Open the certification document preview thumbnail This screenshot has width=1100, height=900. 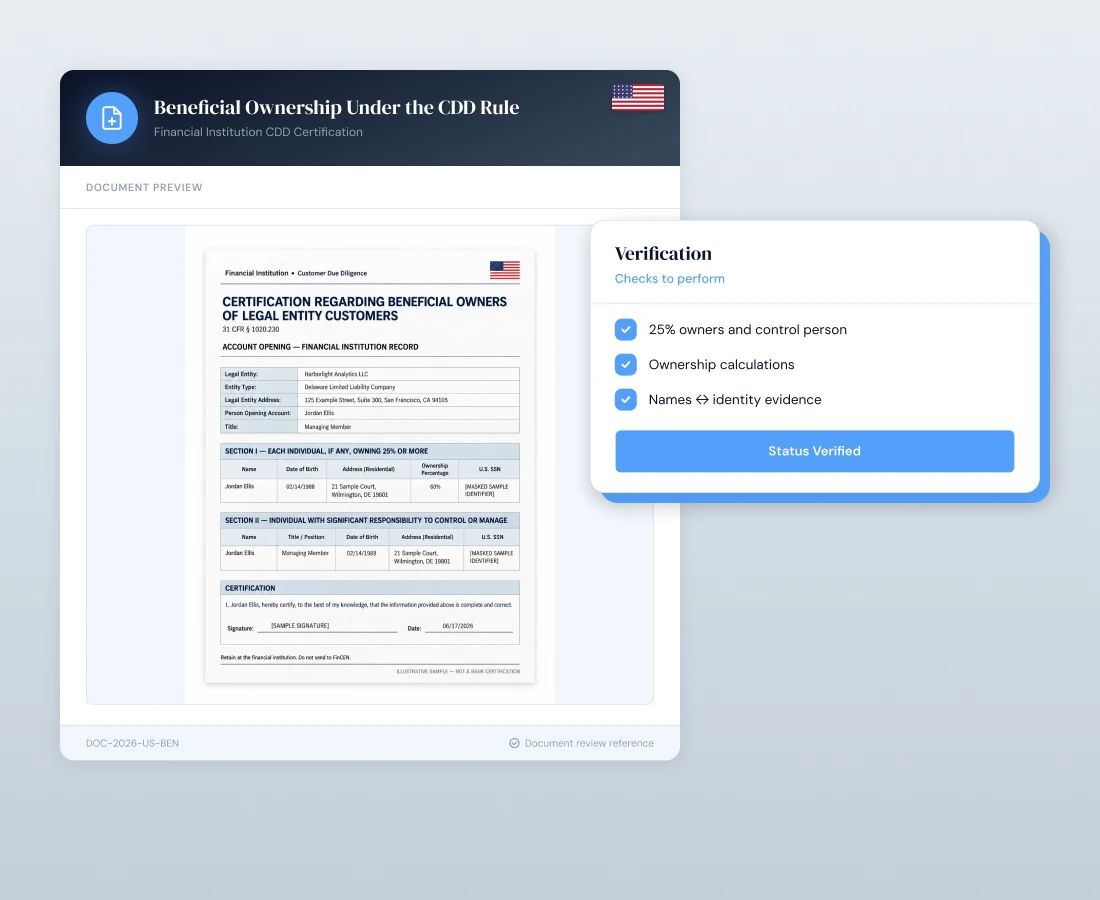(x=370, y=466)
